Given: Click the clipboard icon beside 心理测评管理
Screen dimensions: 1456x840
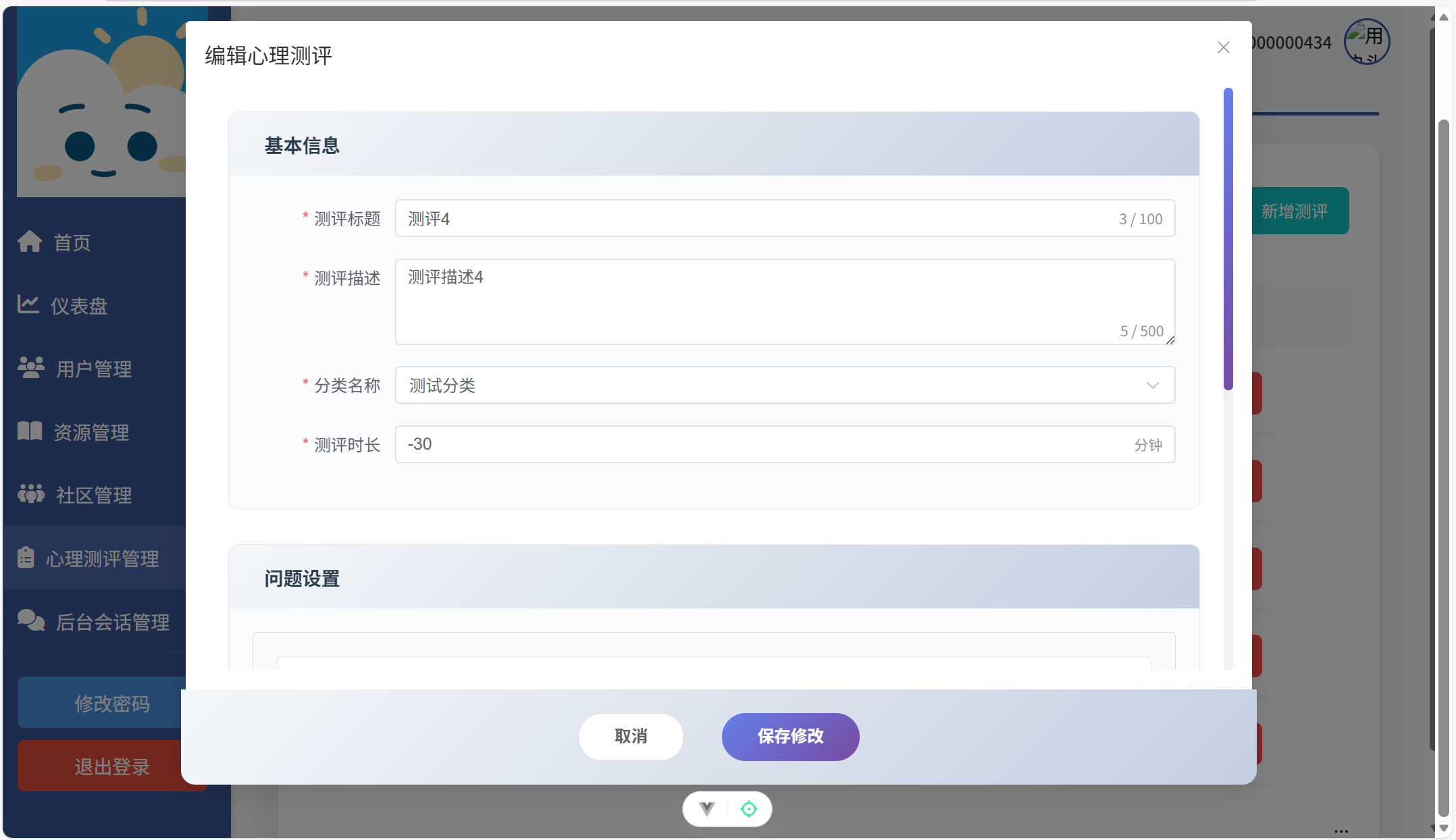Looking at the screenshot, I should [26, 557].
